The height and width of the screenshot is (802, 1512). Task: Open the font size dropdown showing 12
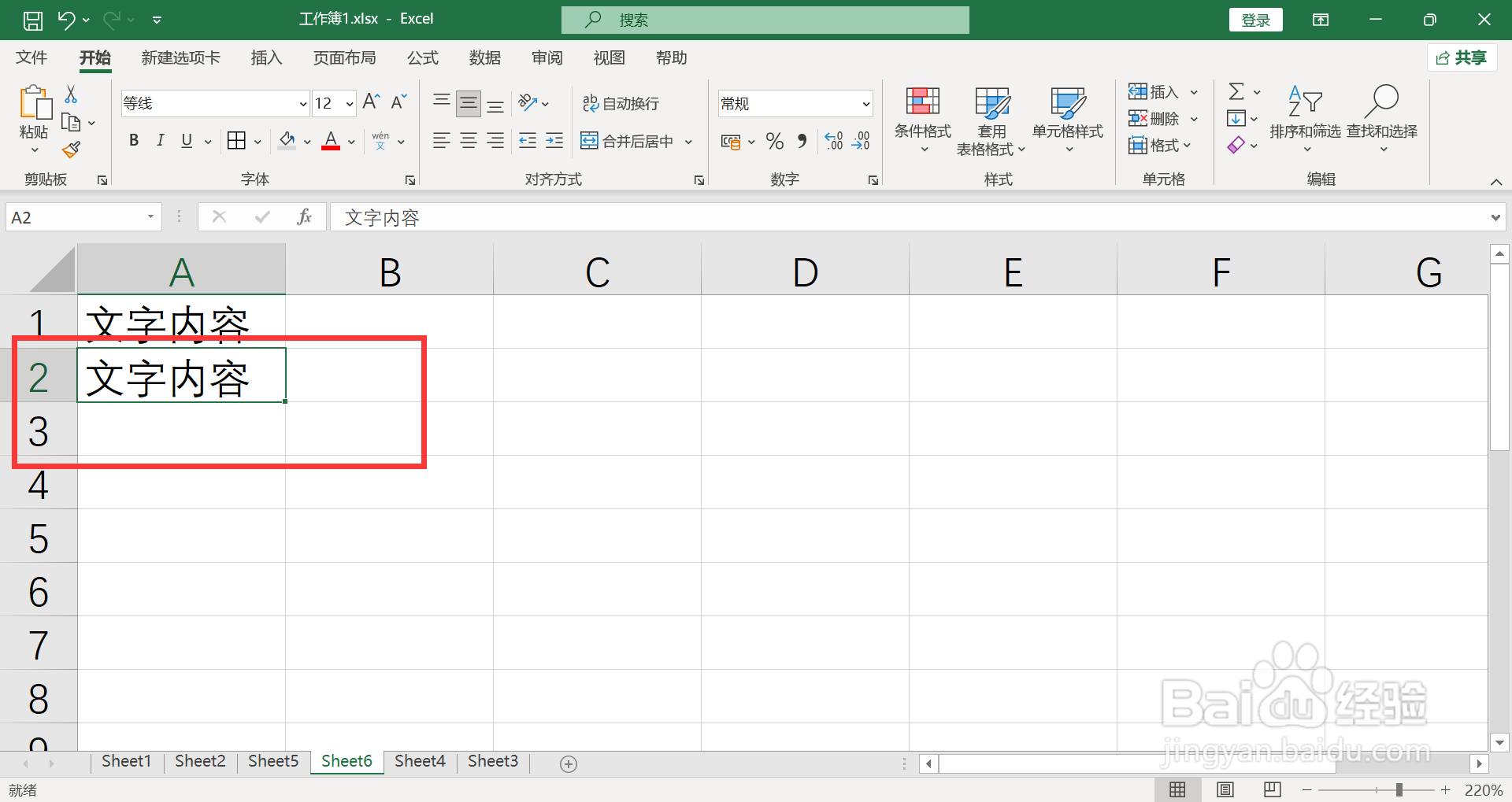click(350, 103)
